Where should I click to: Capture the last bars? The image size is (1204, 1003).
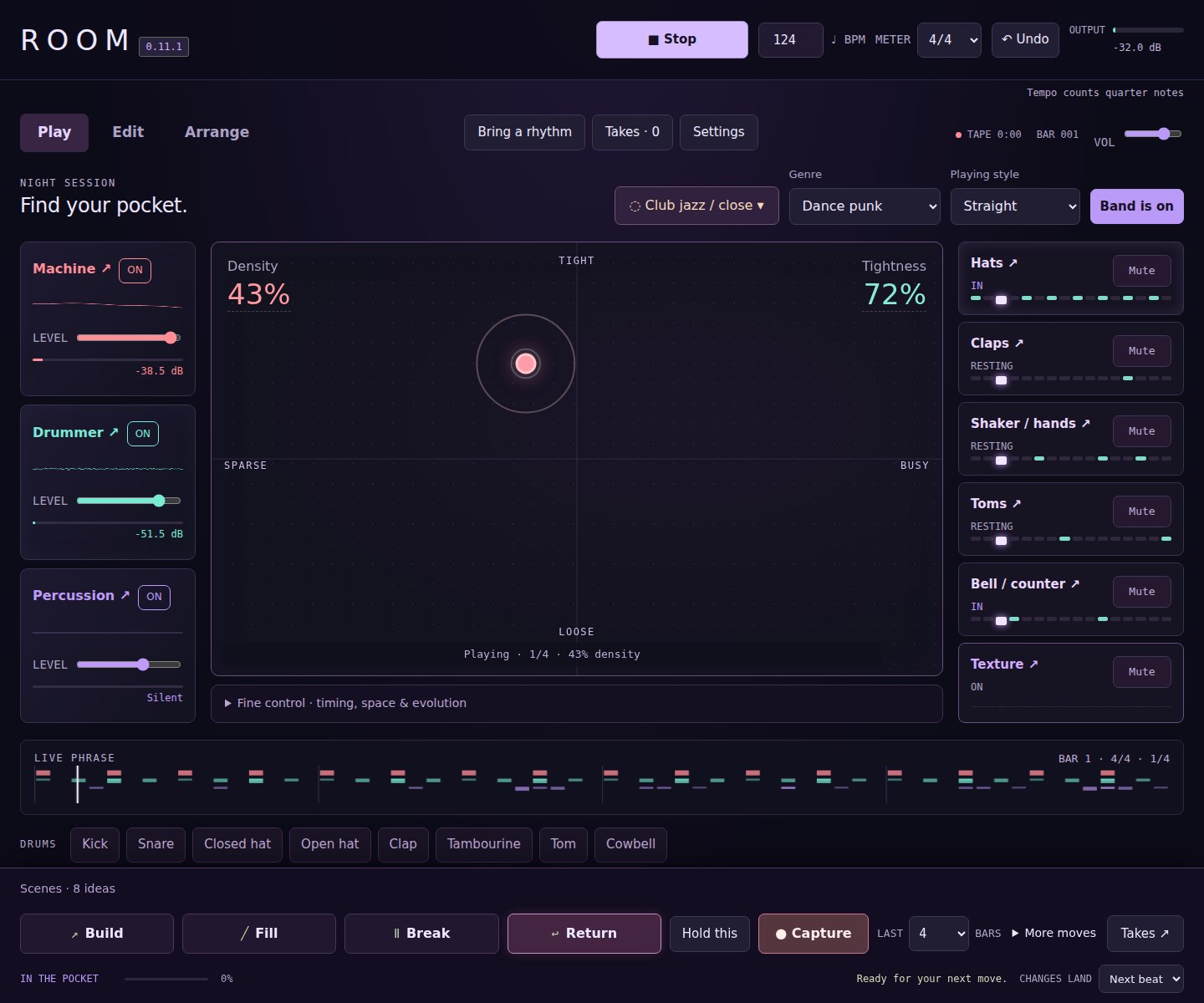(813, 934)
